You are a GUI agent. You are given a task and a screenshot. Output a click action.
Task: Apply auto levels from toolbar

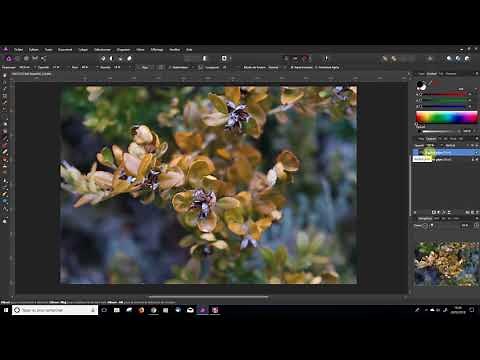pos(103,59)
